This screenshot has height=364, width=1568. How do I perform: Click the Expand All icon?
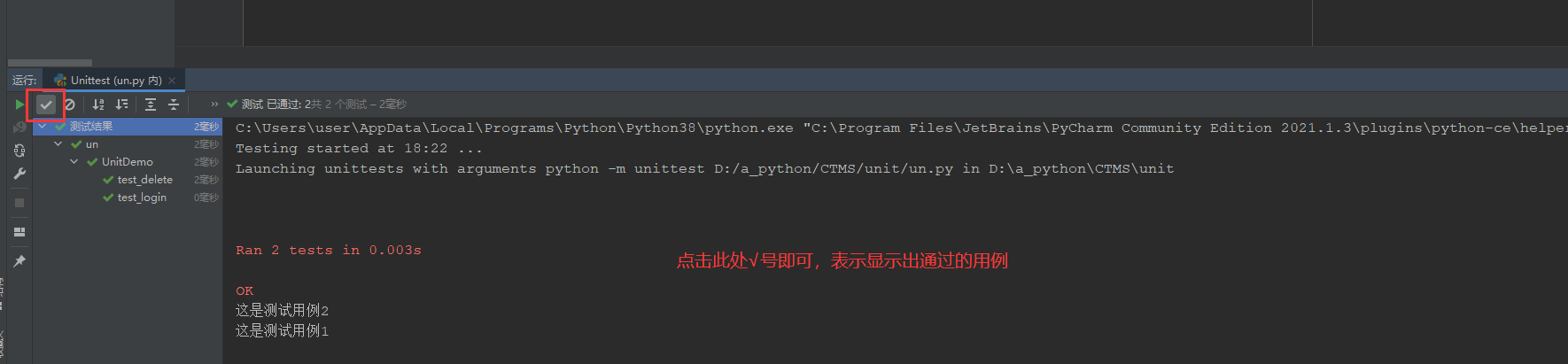click(x=151, y=105)
